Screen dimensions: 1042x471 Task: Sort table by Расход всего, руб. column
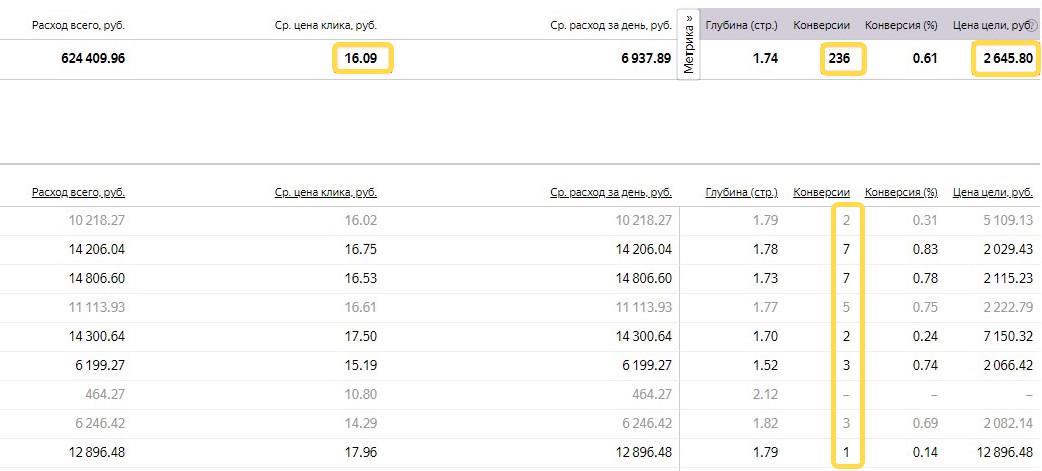coord(78,192)
